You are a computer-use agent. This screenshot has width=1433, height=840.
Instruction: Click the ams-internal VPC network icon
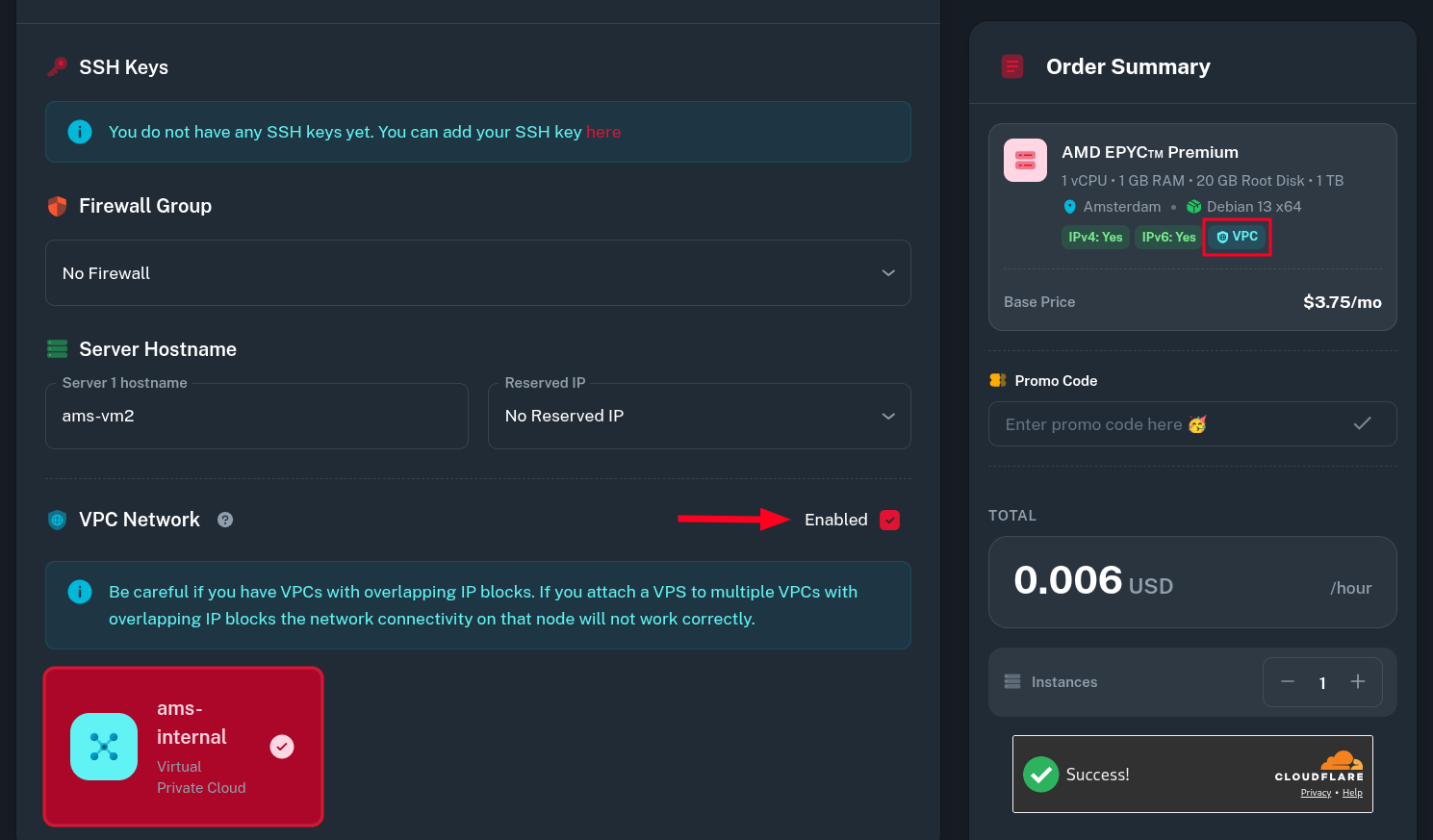(x=104, y=747)
